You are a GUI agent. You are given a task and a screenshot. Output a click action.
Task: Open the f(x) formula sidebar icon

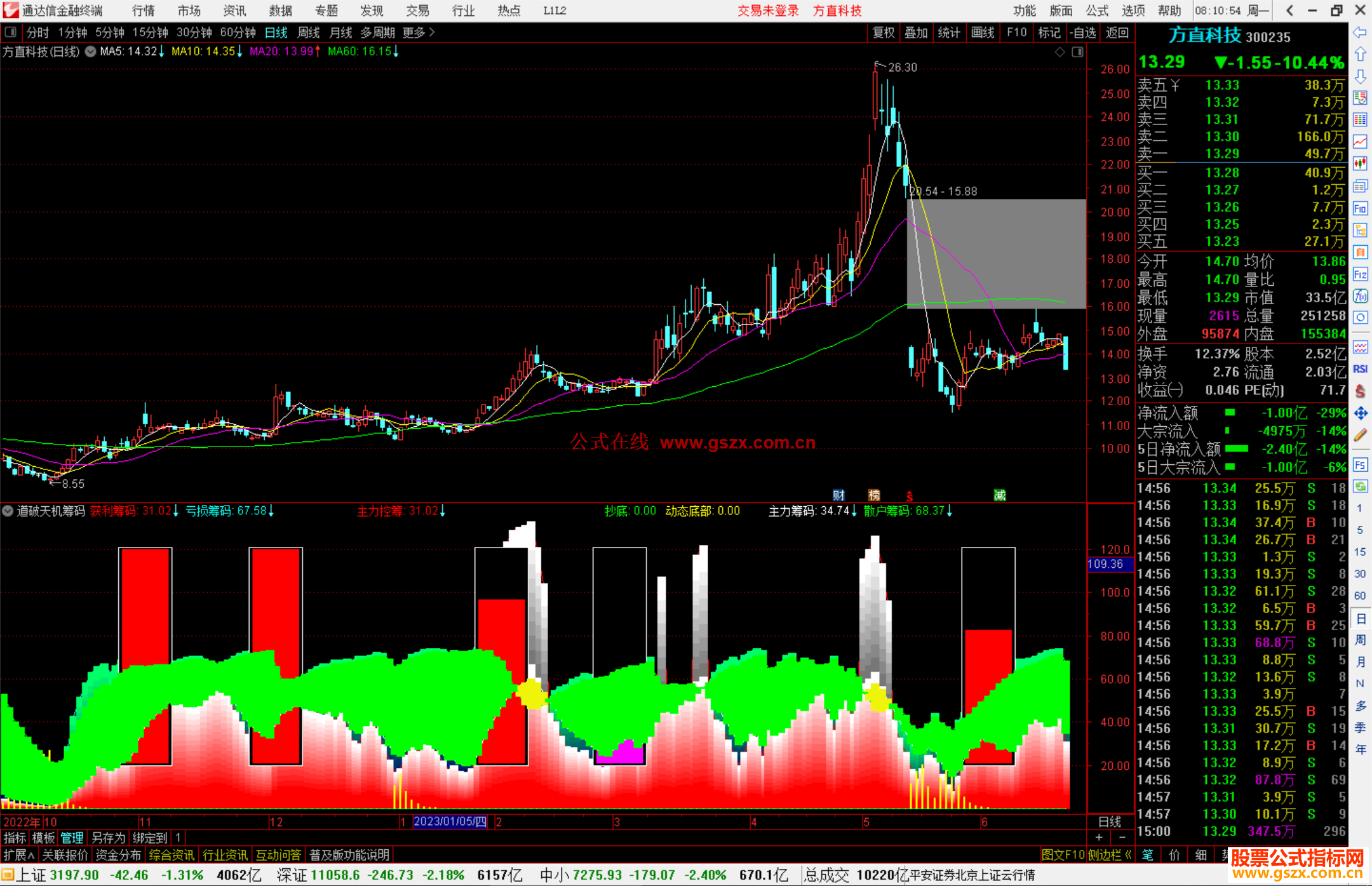(x=1360, y=296)
